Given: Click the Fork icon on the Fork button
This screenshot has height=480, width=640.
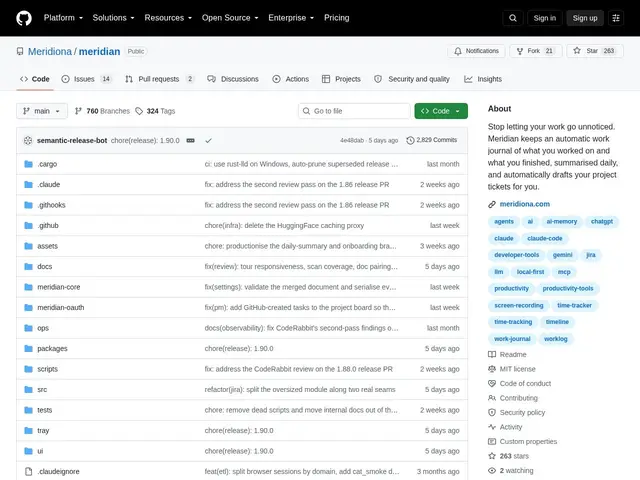Looking at the screenshot, I should [520, 51].
